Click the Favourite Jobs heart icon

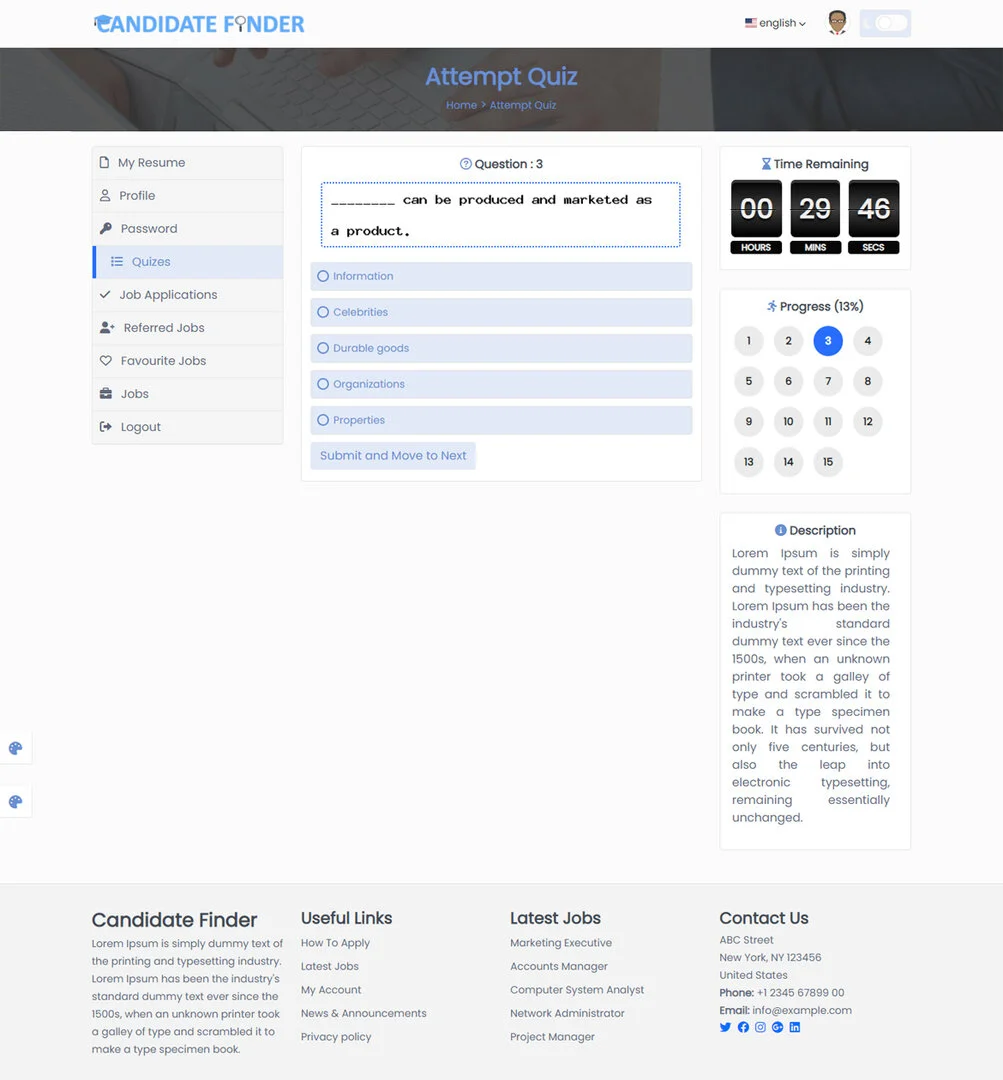tap(105, 360)
